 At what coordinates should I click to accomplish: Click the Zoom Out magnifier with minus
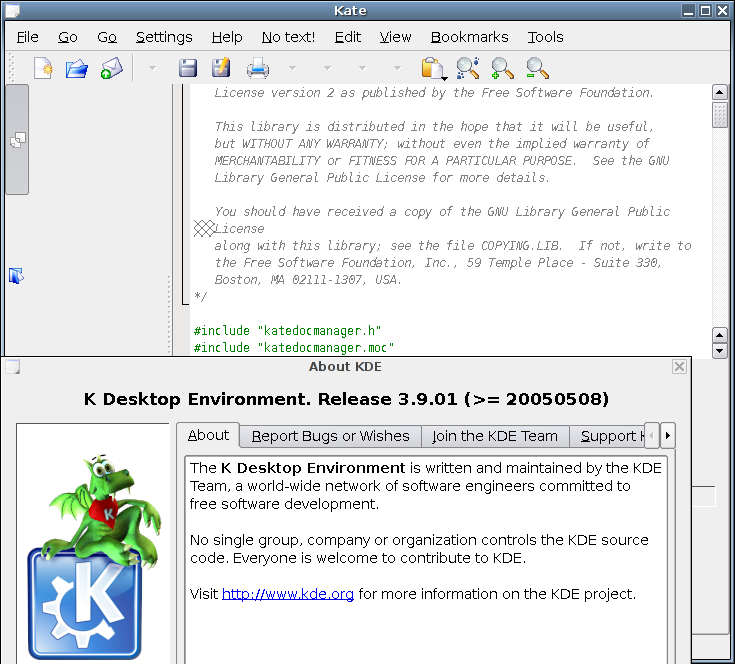click(x=537, y=68)
